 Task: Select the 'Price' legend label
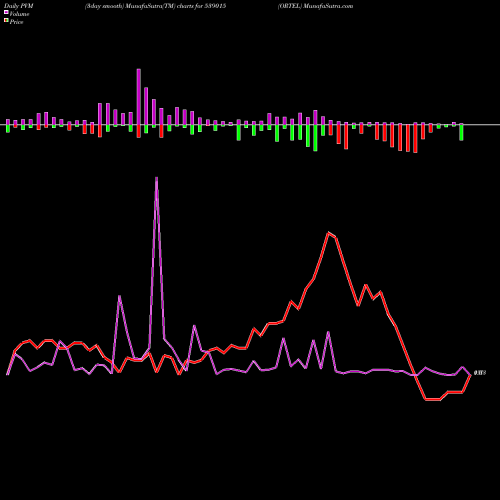click(x=16, y=22)
